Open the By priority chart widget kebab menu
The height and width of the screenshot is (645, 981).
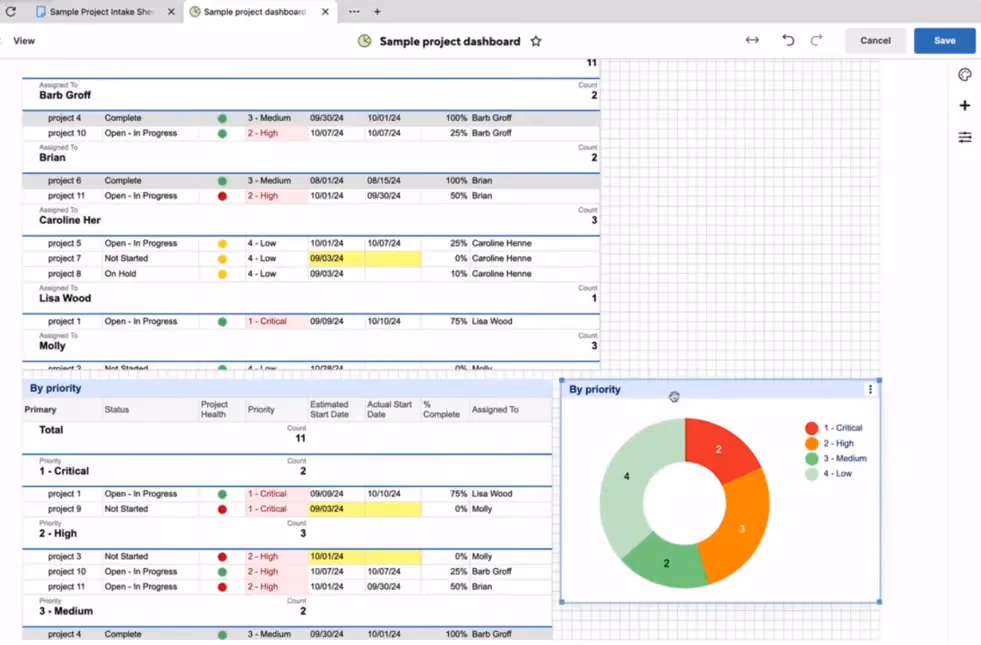point(870,389)
